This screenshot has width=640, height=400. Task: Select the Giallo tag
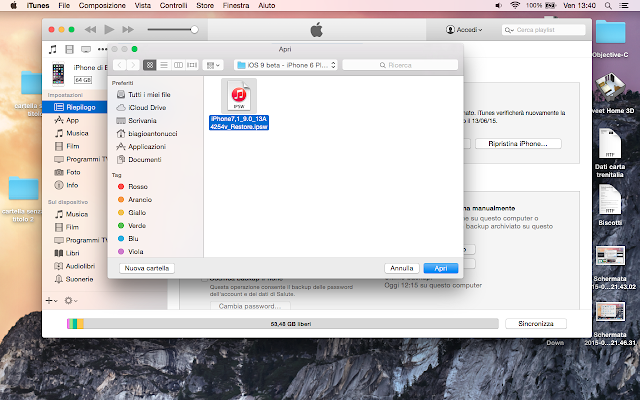tap(132, 213)
